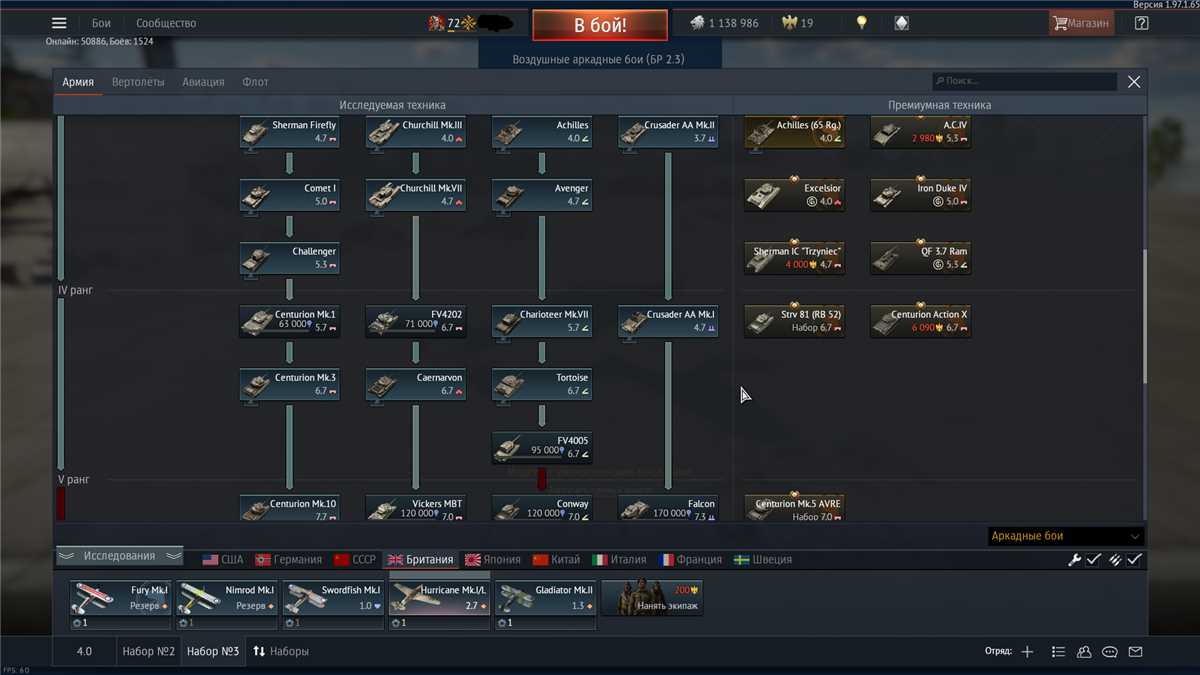Add squad member plus icon
Viewport: 1200px width, 675px height.
[1027, 652]
